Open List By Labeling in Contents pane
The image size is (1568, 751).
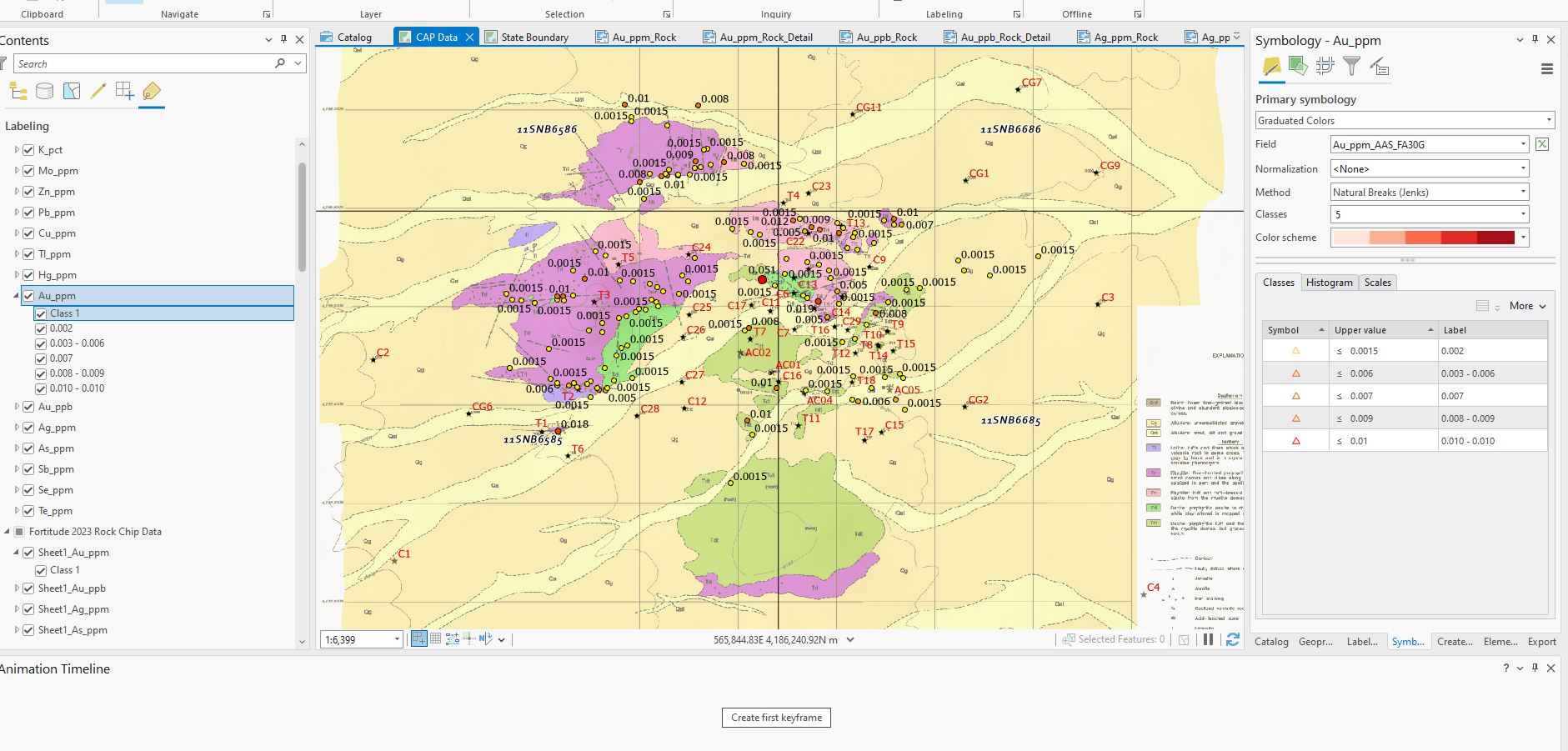pyautogui.click(x=152, y=91)
